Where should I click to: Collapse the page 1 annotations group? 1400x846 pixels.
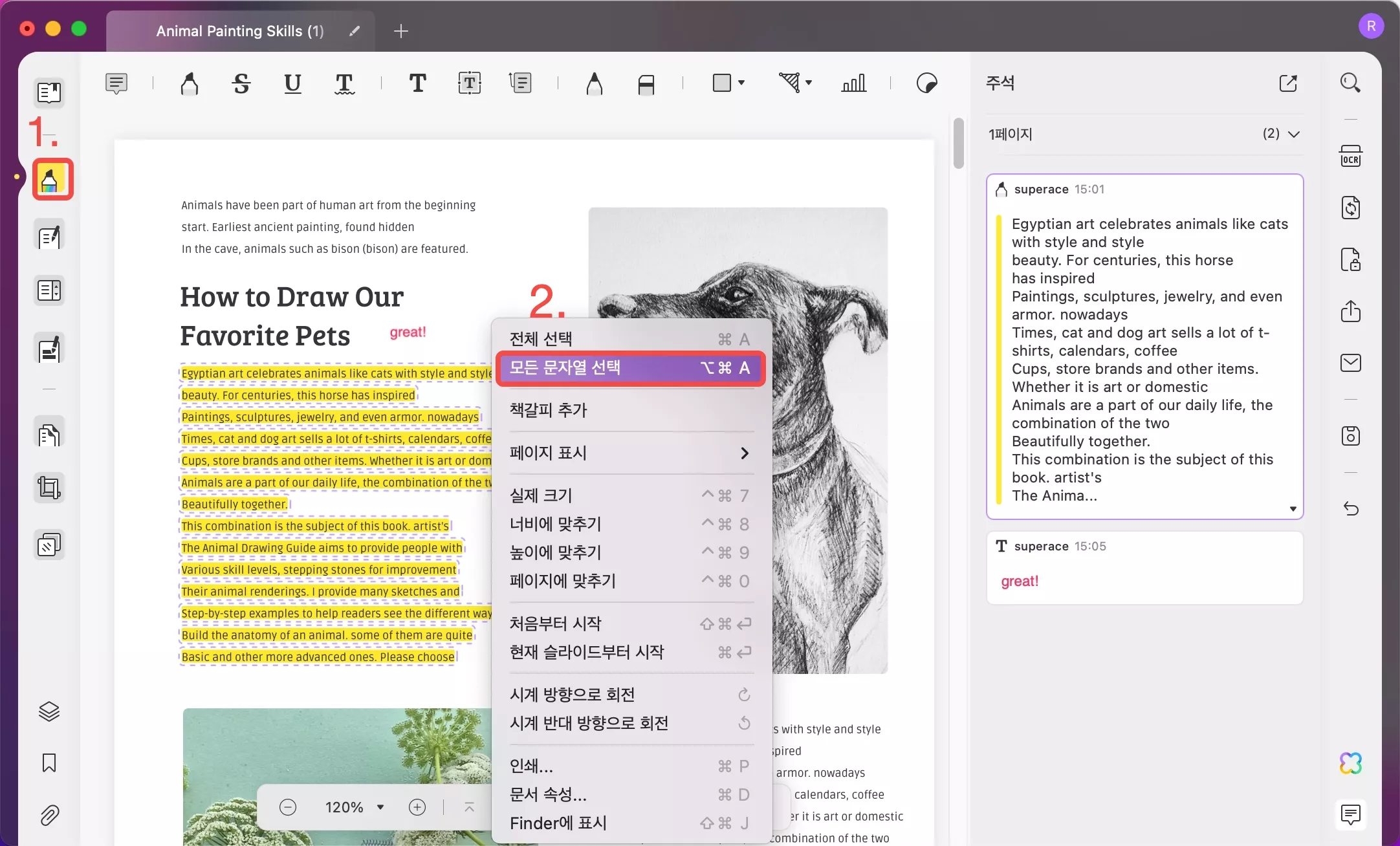pyautogui.click(x=1294, y=134)
